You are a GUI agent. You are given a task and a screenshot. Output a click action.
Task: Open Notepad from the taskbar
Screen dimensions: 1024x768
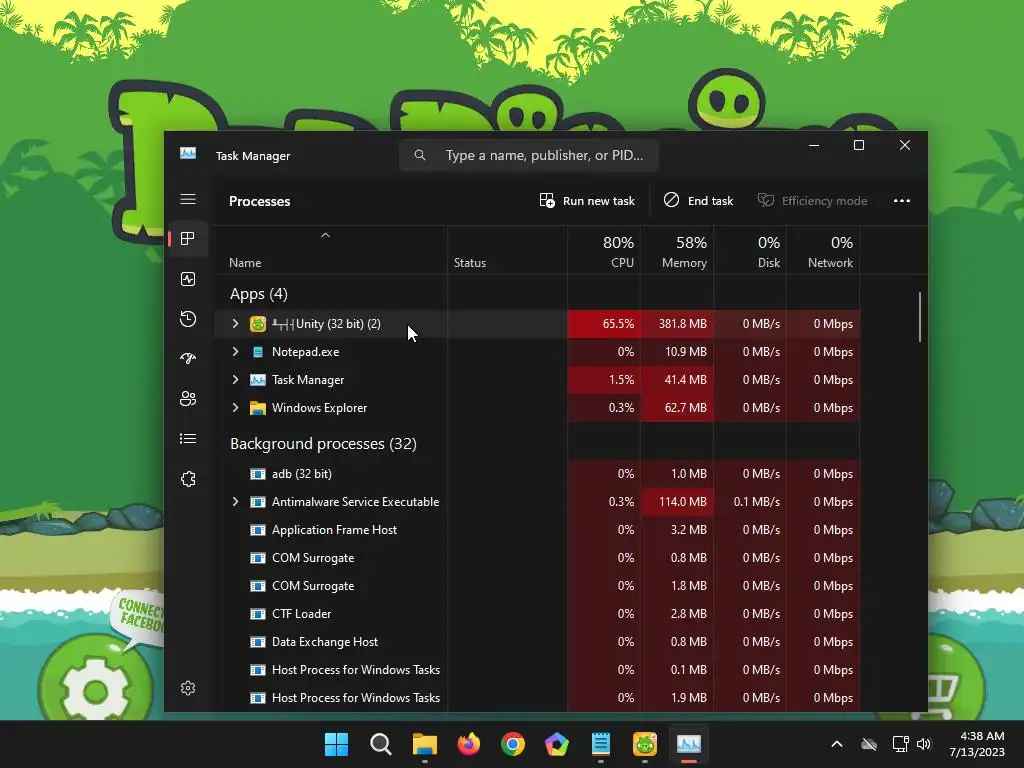[x=601, y=744]
